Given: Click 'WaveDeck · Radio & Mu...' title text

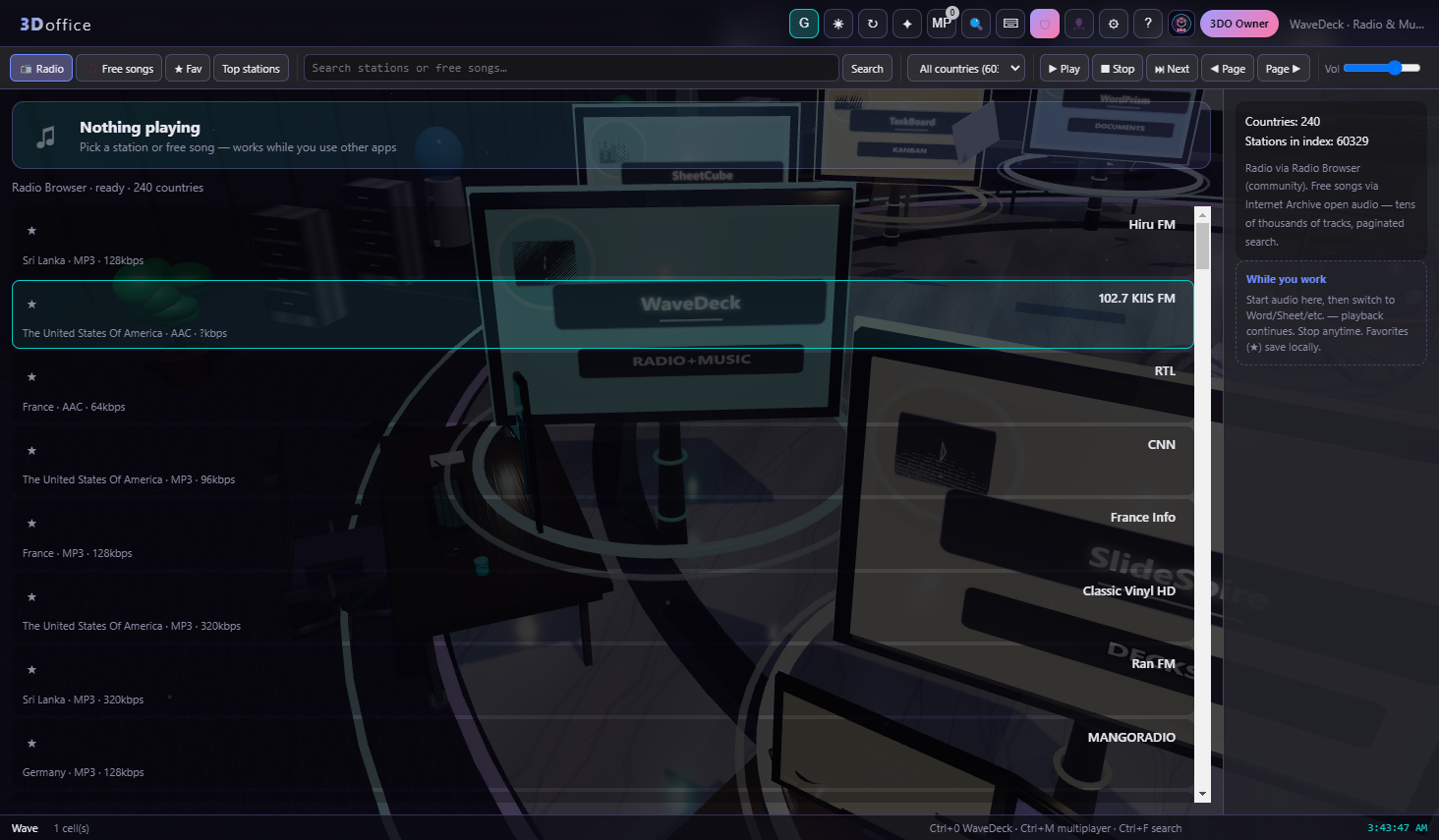Looking at the screenshot, I should tap(1356, 25).
